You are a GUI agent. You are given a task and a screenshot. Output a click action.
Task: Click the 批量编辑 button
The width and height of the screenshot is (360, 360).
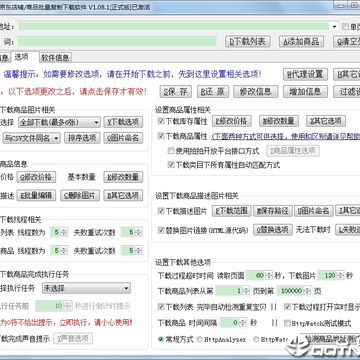click(36, 195)
